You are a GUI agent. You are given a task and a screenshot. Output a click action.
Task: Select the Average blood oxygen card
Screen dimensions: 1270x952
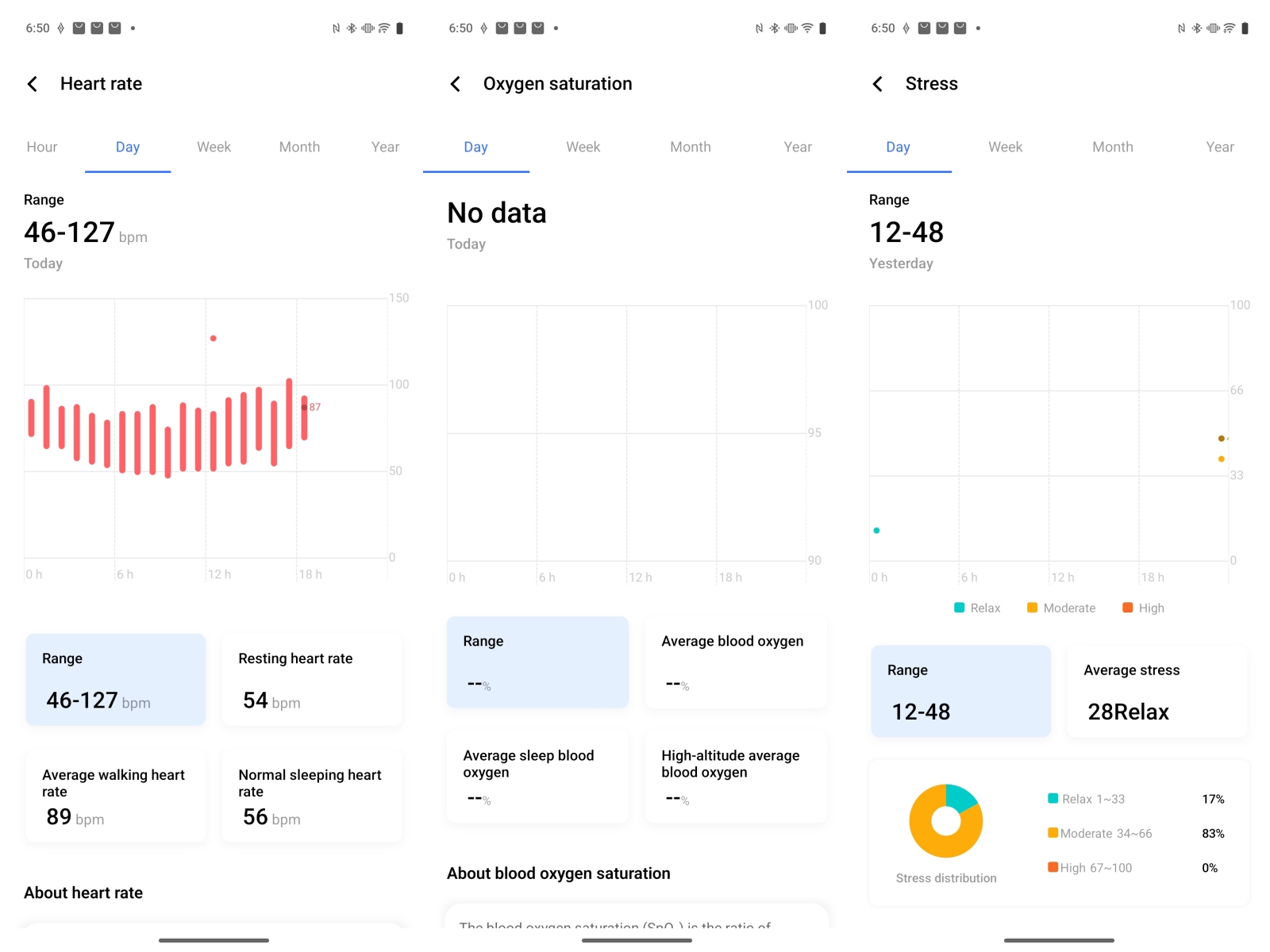click(736, 662)
